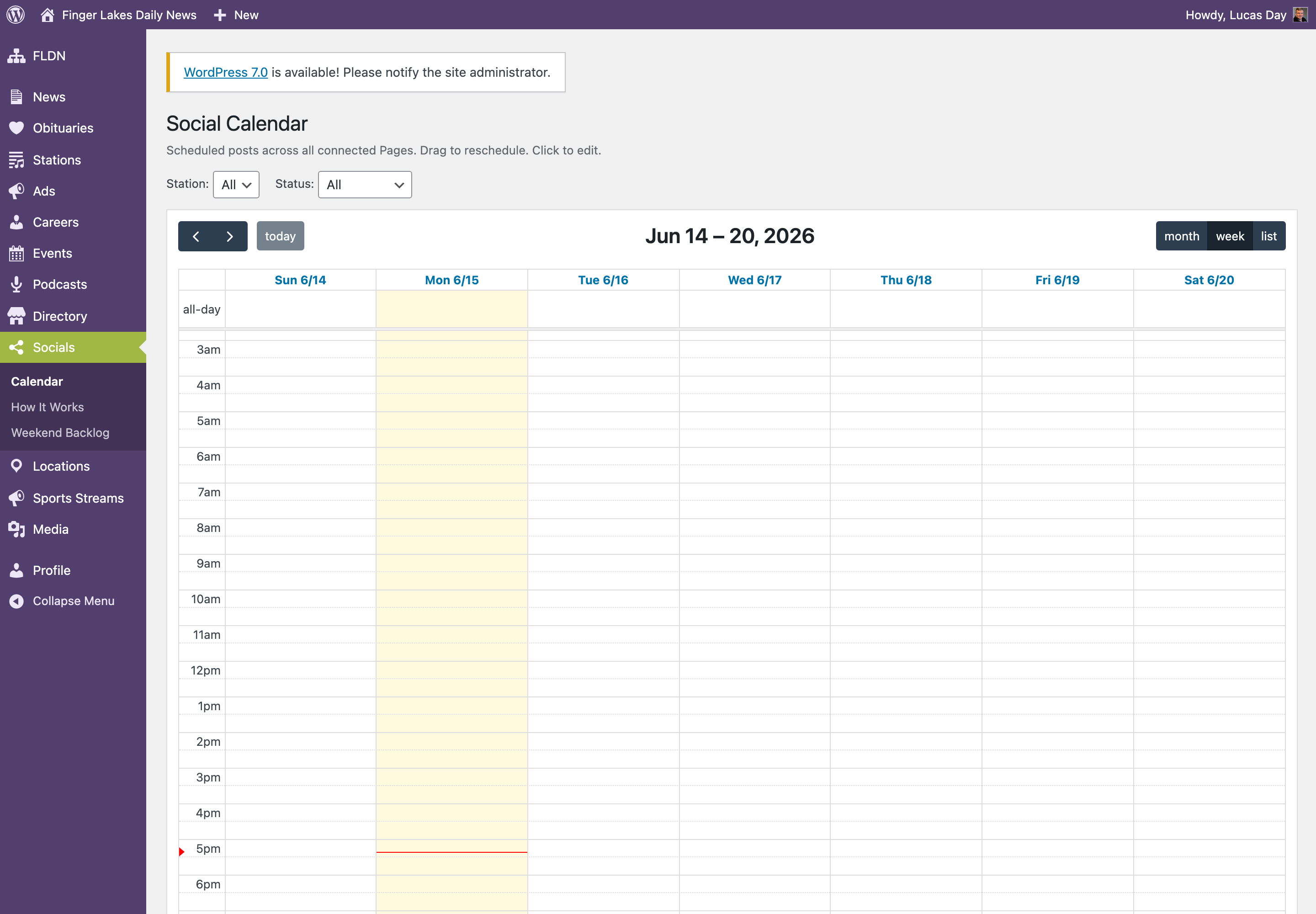Image resolution: width=1316 pixels, height=914 pixels.
Task: Switch calendar to list view
Action: coord(1269,236)
